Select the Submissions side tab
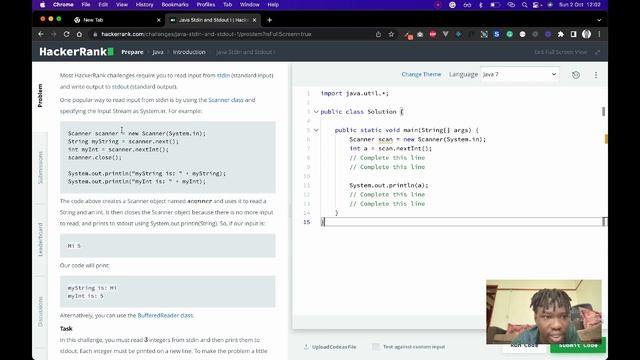 coord(40,167)
